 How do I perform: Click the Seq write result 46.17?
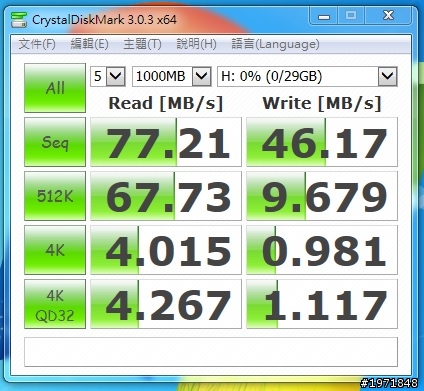(x=322, y=142)
